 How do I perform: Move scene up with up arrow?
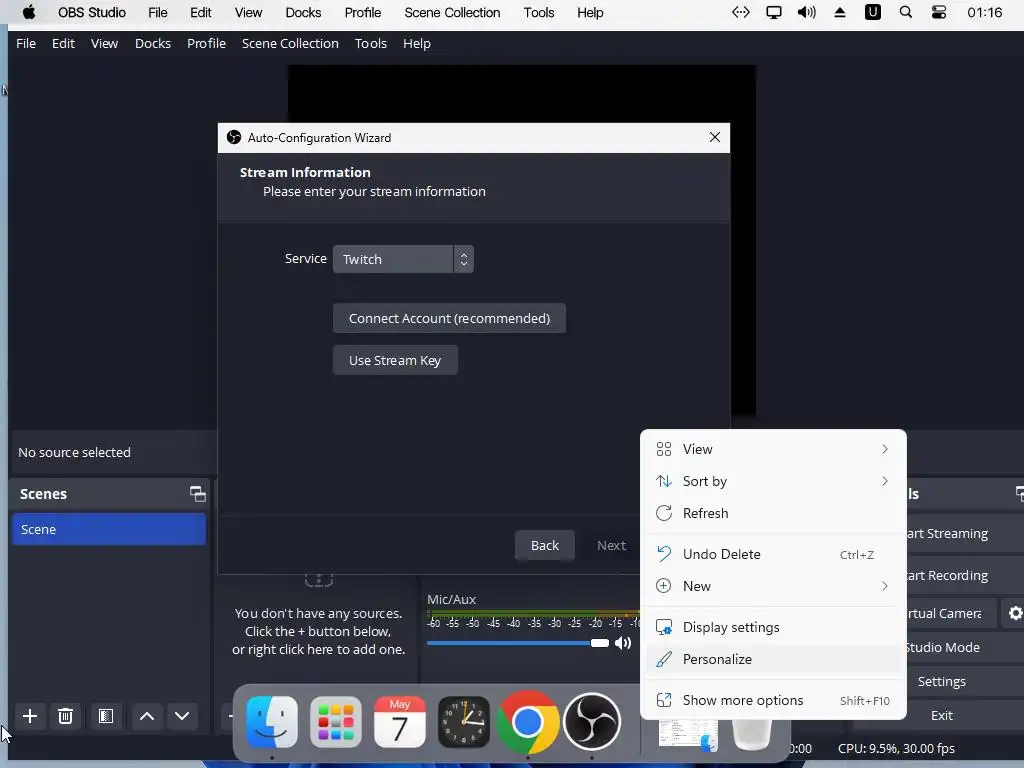pyautogui.click(x=147, y=716)
